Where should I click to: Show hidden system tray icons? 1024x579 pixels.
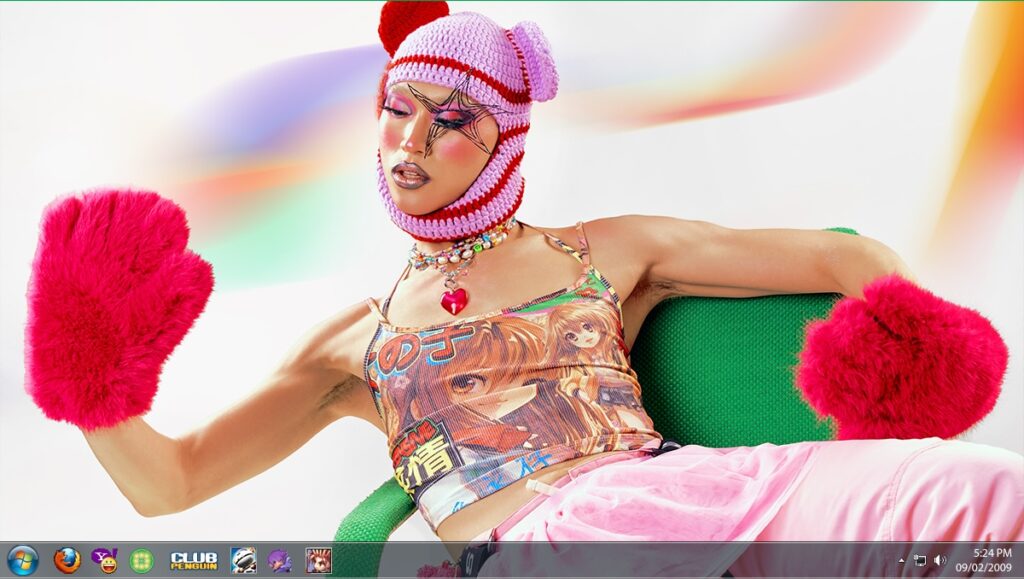click(902, 560)
